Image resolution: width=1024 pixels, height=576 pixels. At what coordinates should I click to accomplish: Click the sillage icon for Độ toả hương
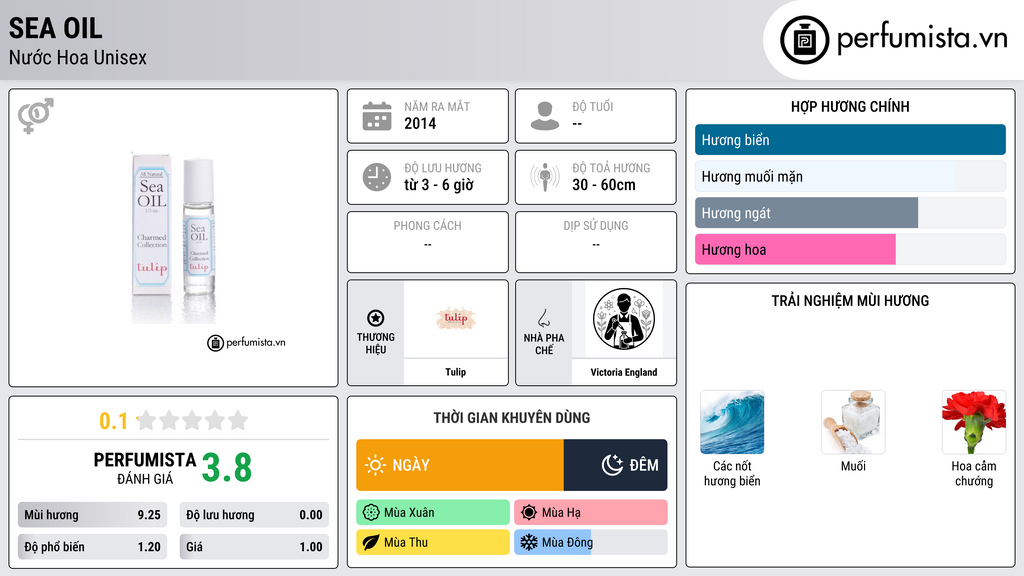(x=545, y=177)
